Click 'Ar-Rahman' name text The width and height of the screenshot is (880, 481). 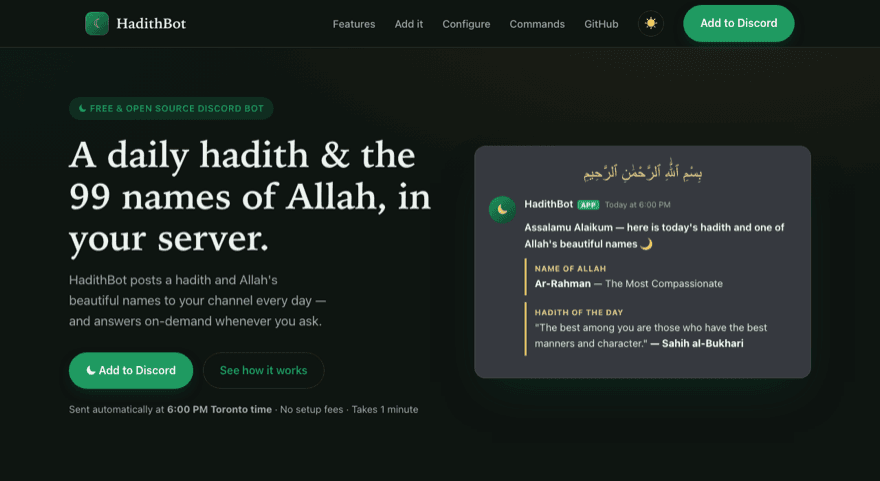click(562, 284)
